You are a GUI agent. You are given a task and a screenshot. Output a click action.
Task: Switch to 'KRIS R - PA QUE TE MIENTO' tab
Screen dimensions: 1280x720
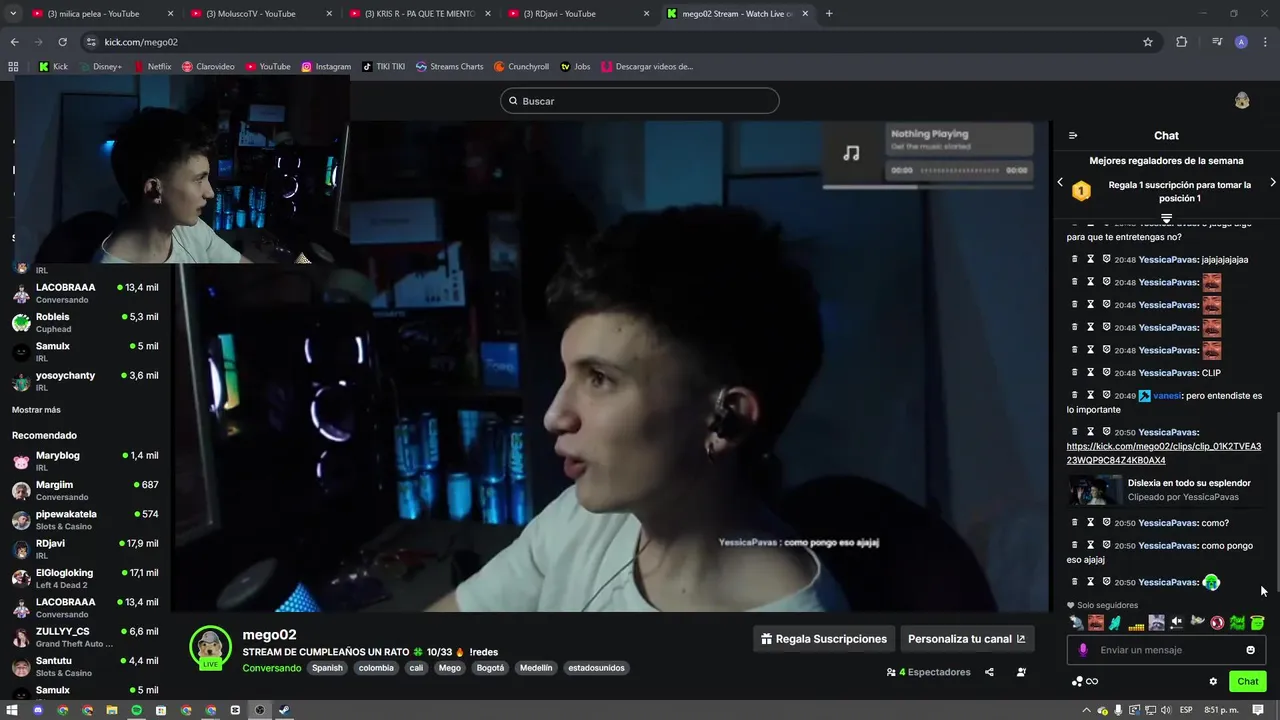click(420, 14)
